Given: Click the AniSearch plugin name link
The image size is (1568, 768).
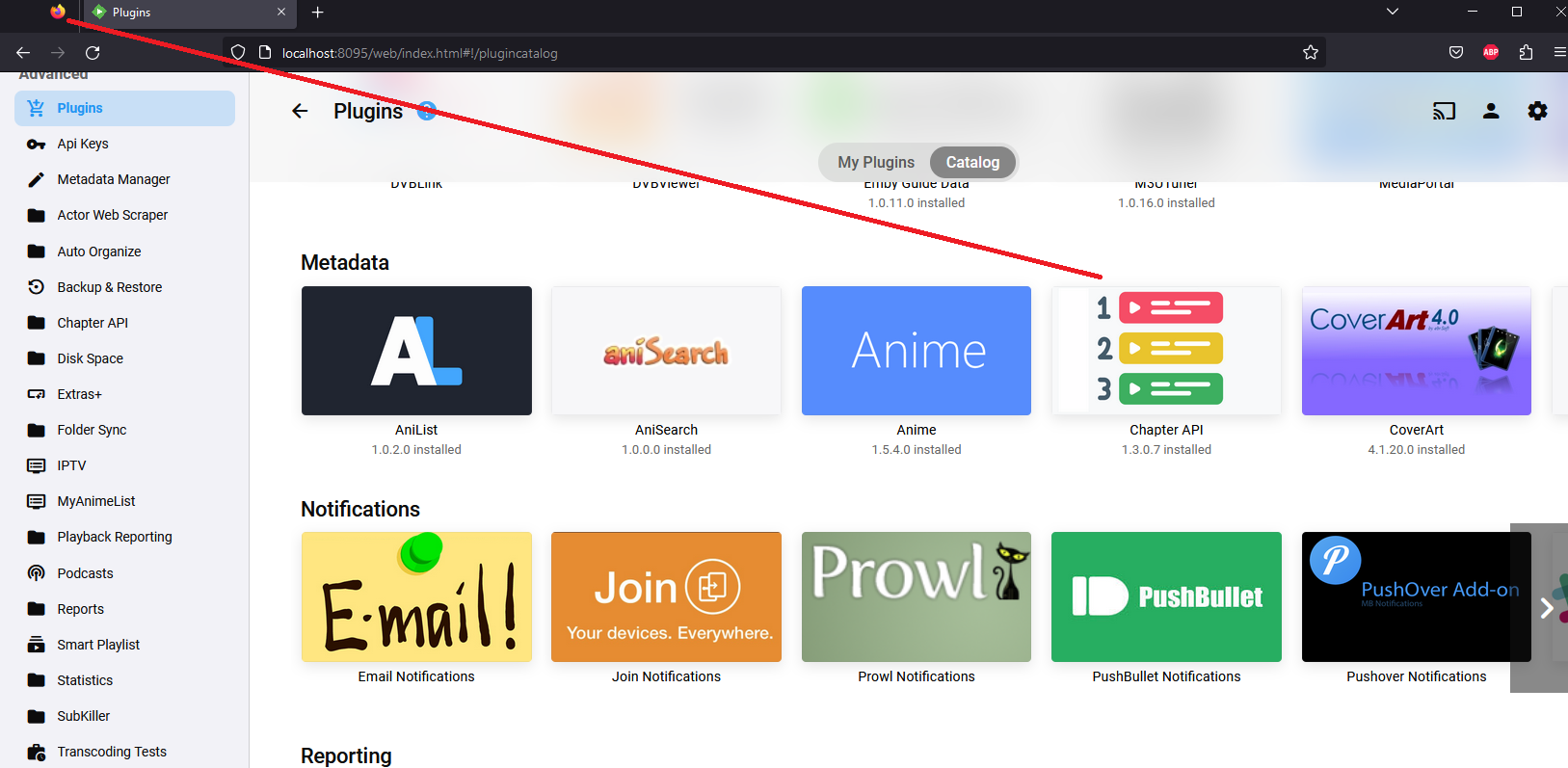Looking at the screenshot, I should pos(666,430).
